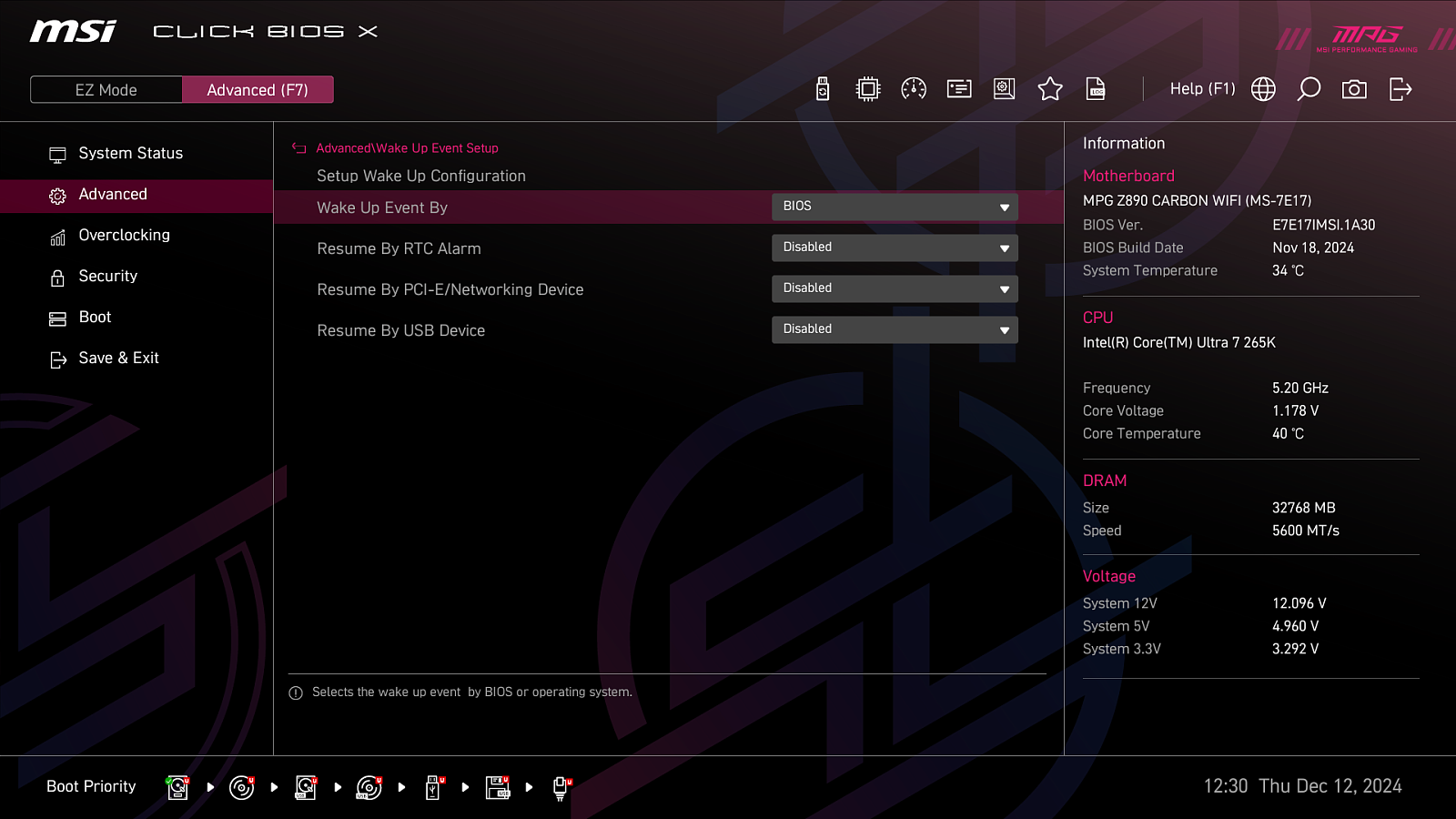Click the Advanced\Wake Up Event Setup breadcrumb
The height and width of the screenshot is (819, 1456).
407,148
